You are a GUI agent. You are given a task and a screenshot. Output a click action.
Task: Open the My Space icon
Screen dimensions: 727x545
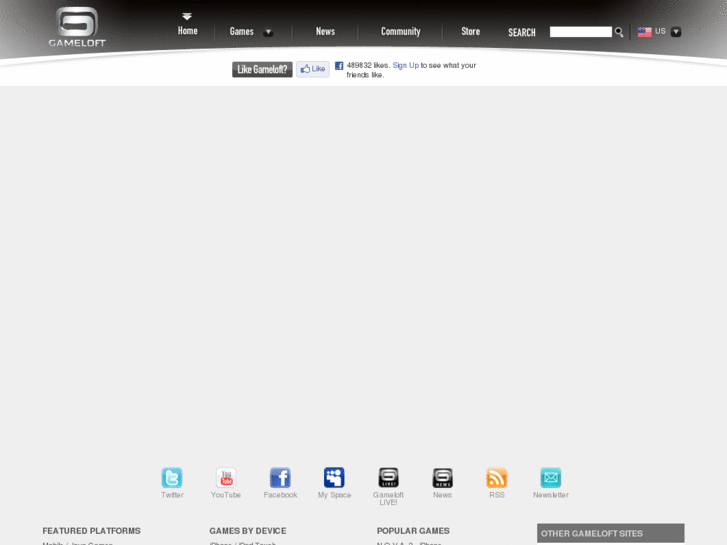[x=334, y=478]
